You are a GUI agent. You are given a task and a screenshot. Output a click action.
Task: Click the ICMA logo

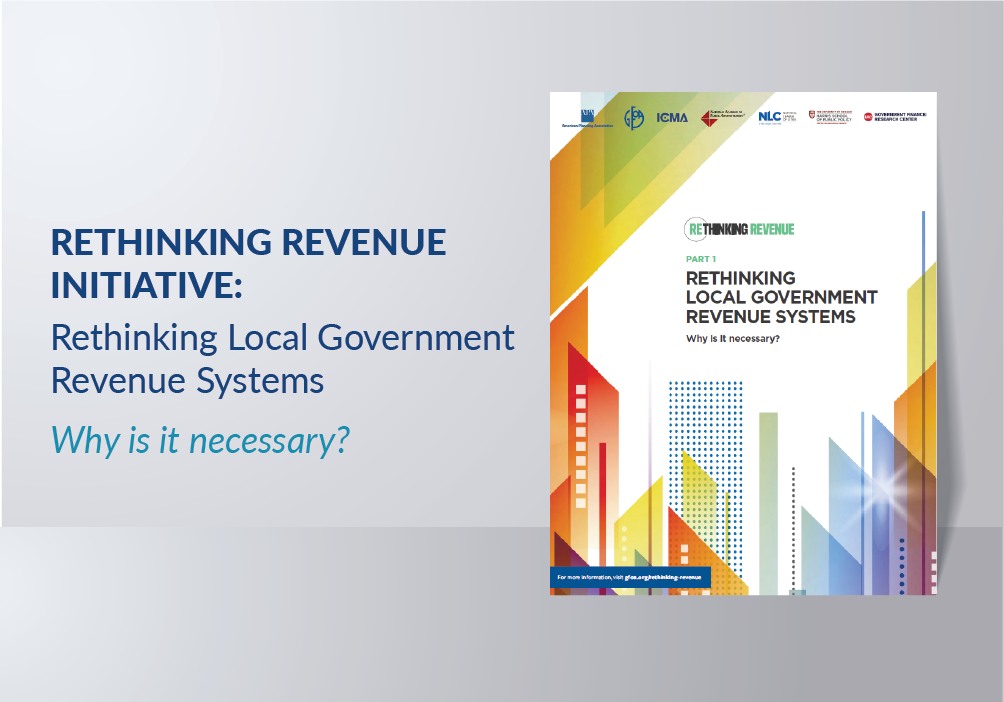672,117
